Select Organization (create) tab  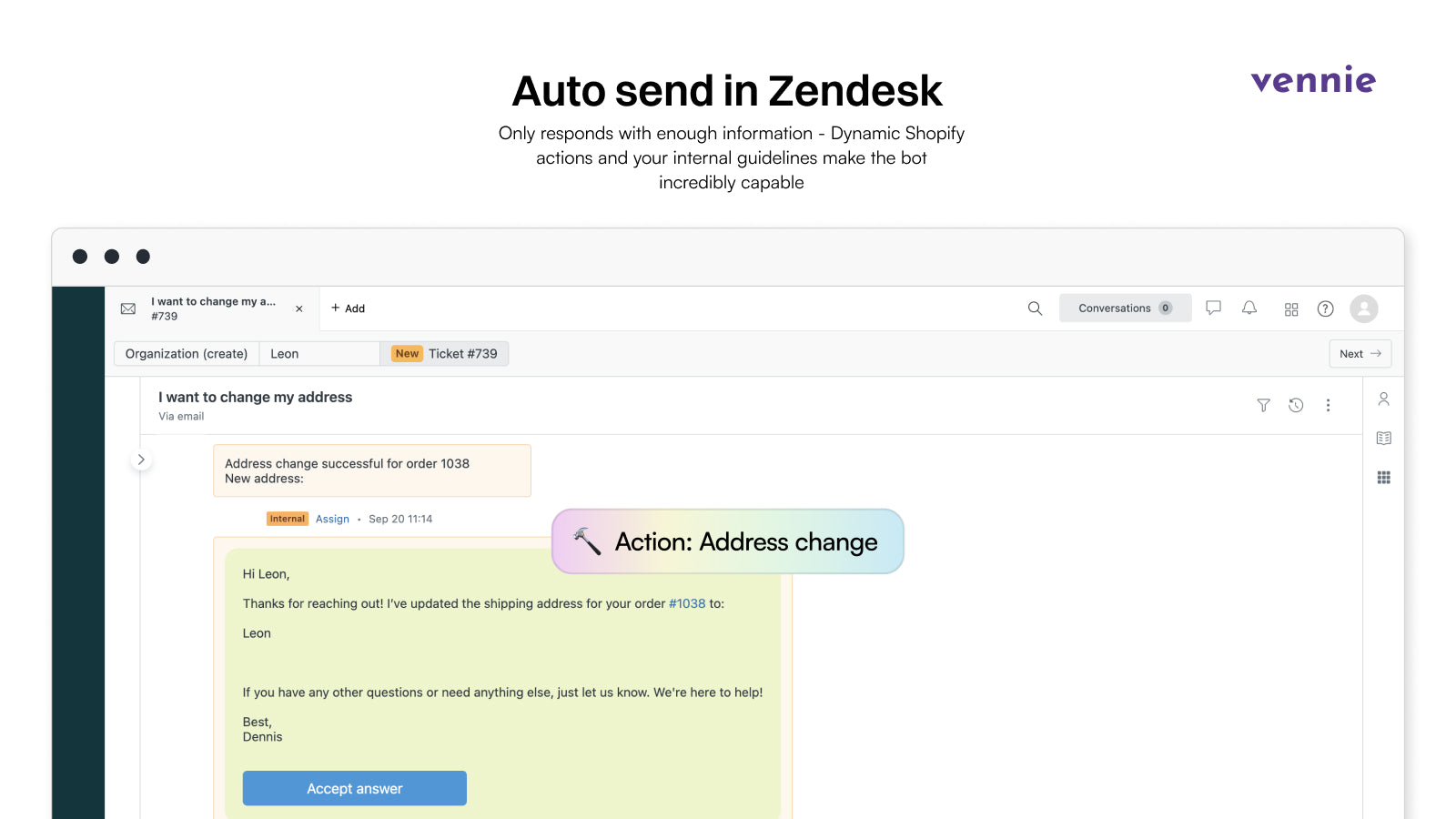[187, 354]
